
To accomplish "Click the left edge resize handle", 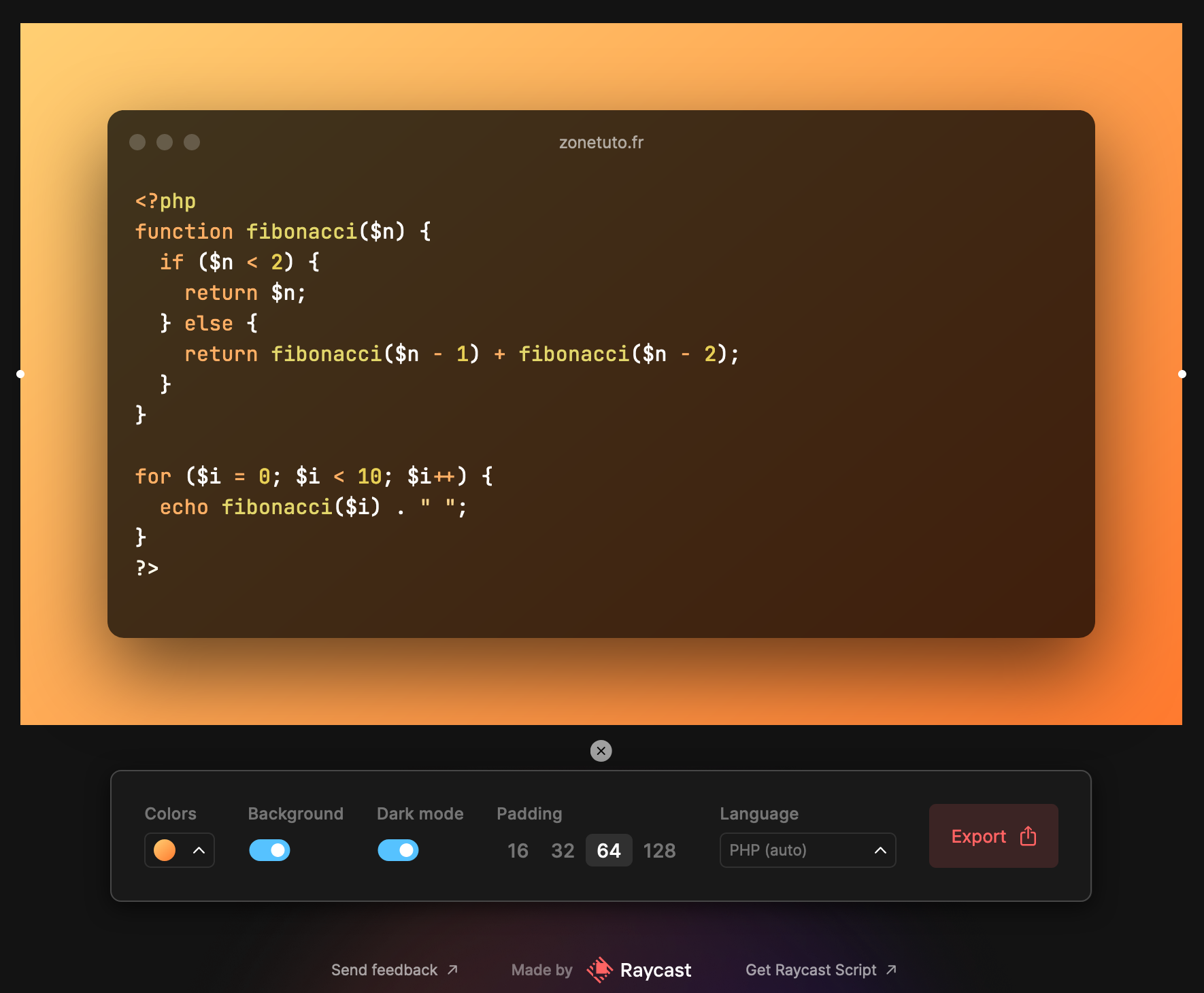I will click(20, 373).
